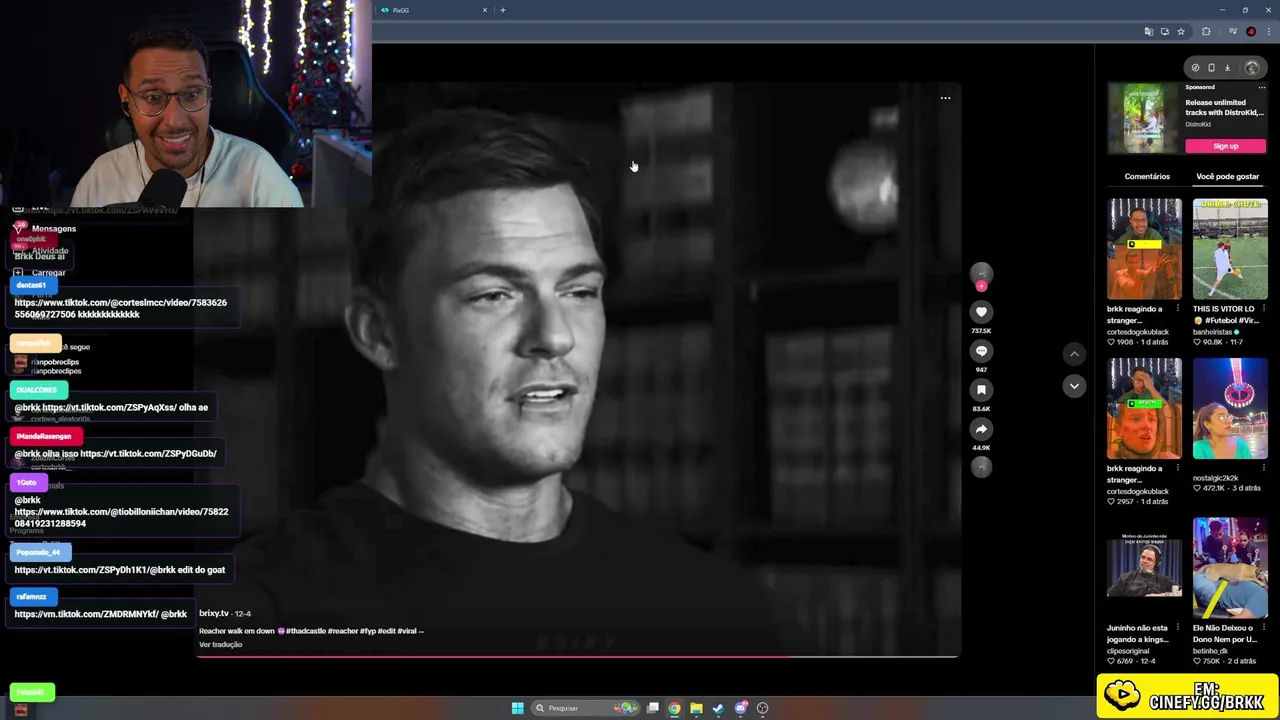Click the download icon in the floating pill

pyautogui.click(x=1227, y=68)
